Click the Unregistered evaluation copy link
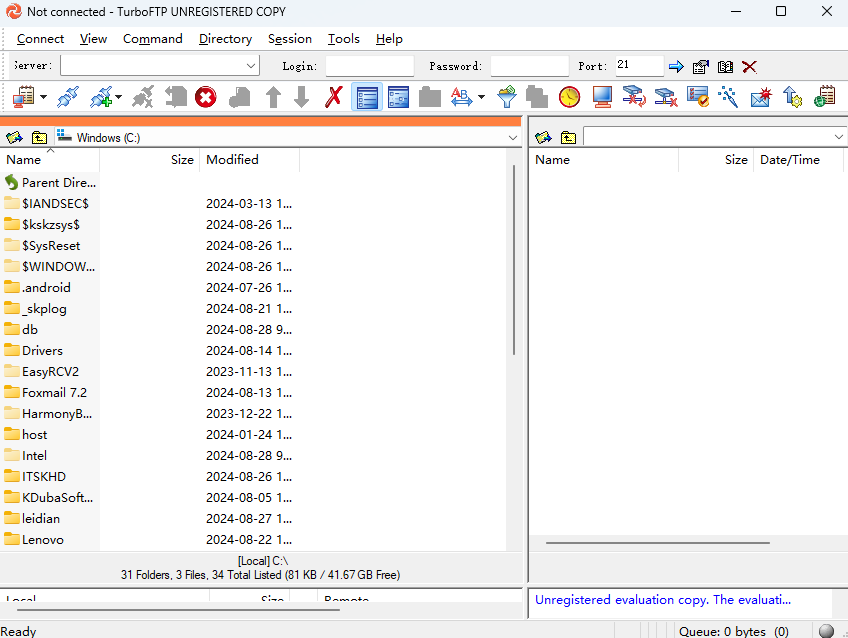 tap(662, 600)
